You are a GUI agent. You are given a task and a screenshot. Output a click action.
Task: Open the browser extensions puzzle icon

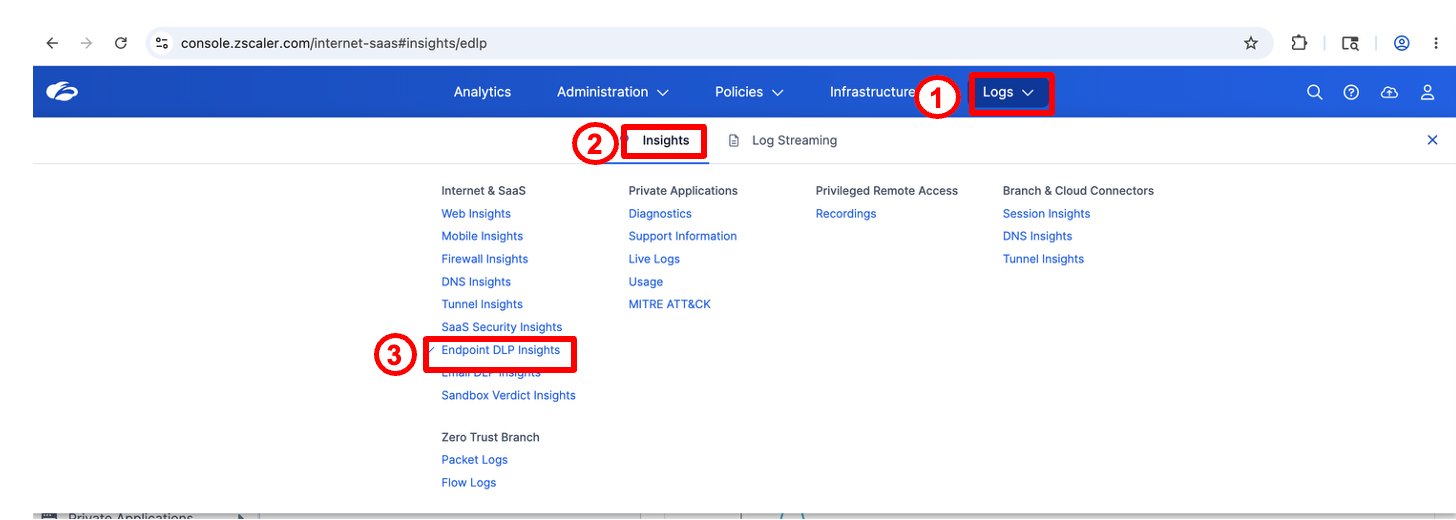click(1299, 43)
